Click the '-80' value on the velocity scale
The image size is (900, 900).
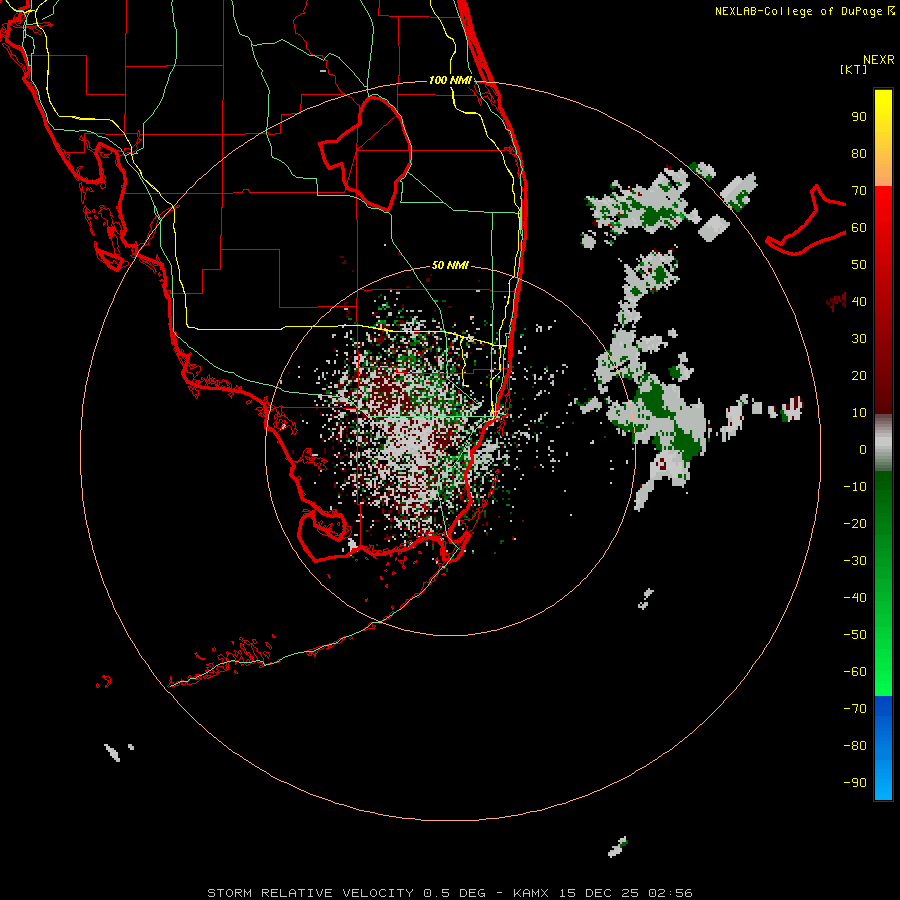coord(855,746)
